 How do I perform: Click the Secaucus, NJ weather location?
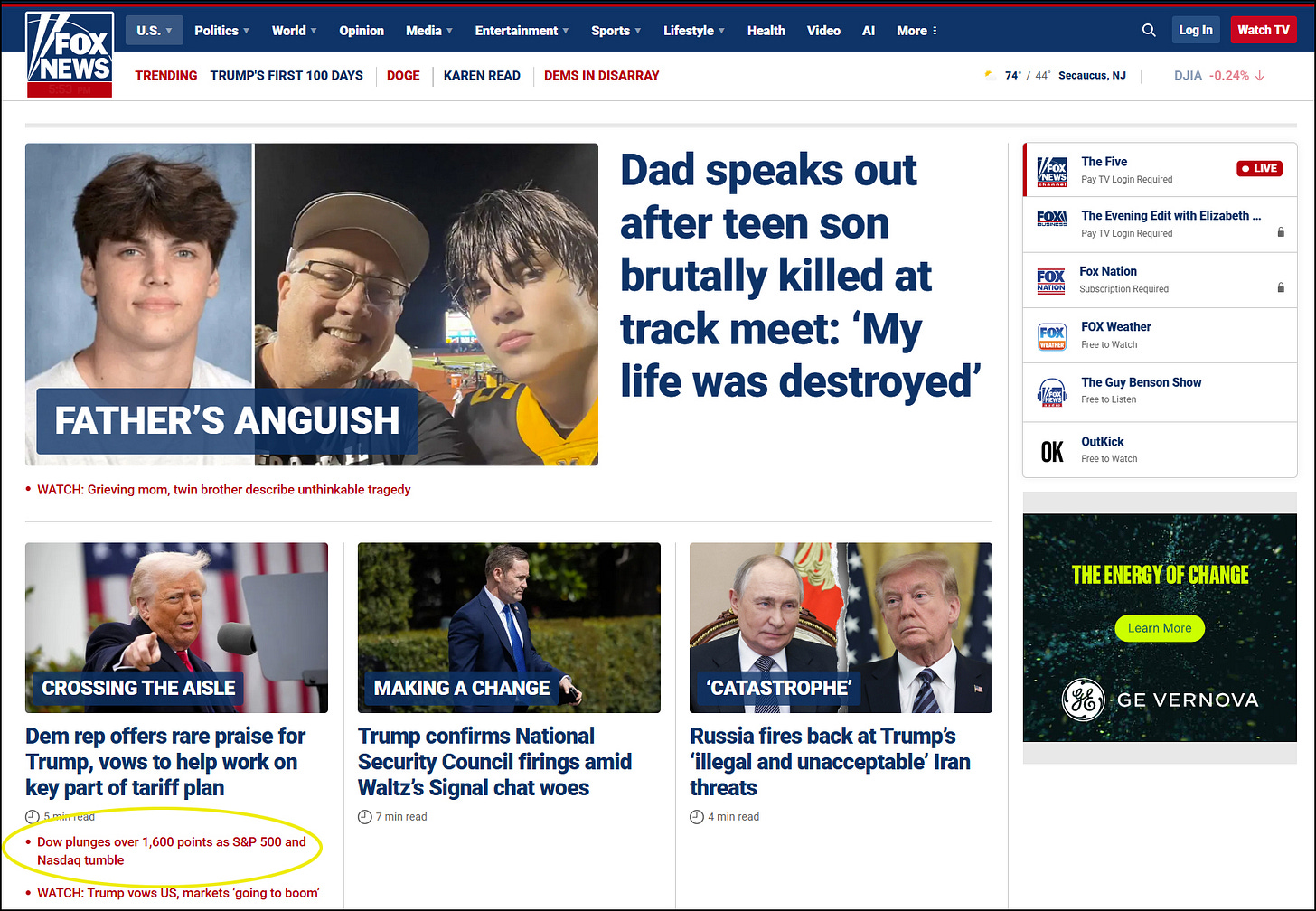pos(1092,76)
